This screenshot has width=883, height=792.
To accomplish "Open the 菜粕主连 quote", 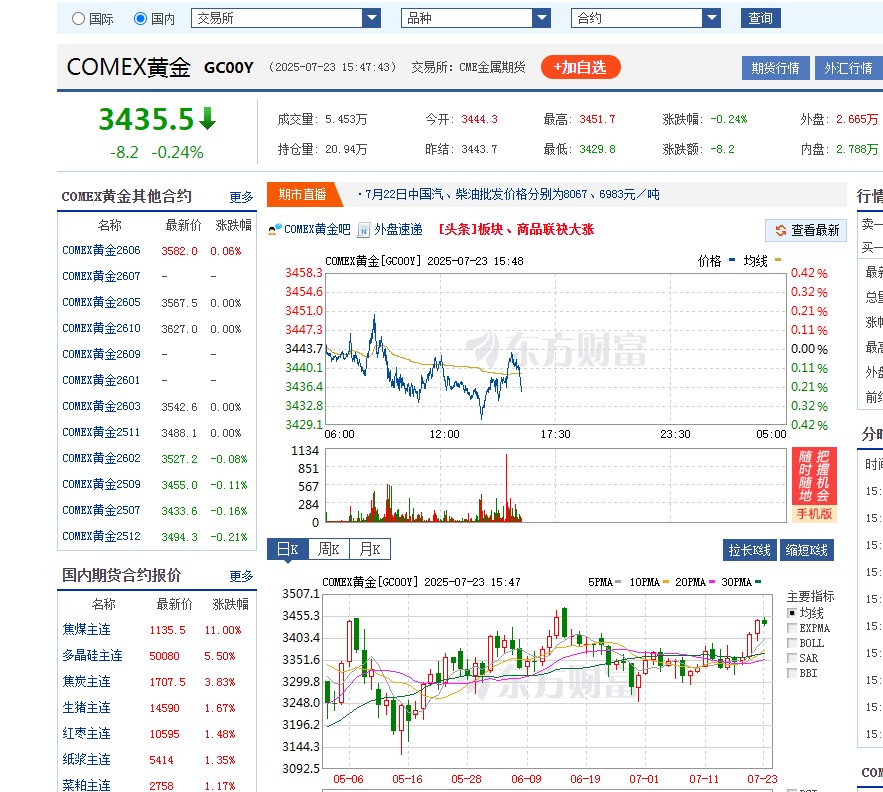I will pyautogui.click(x=87, y=785).
